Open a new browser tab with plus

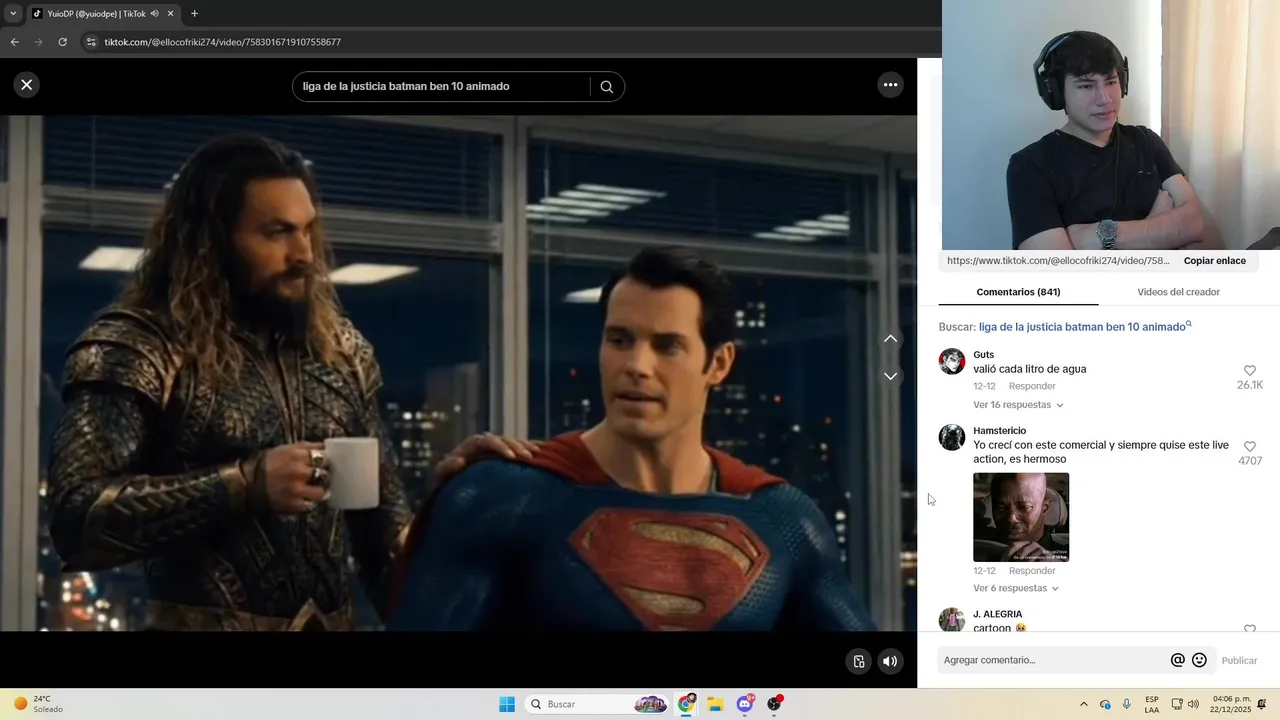(x=194, y=13)
